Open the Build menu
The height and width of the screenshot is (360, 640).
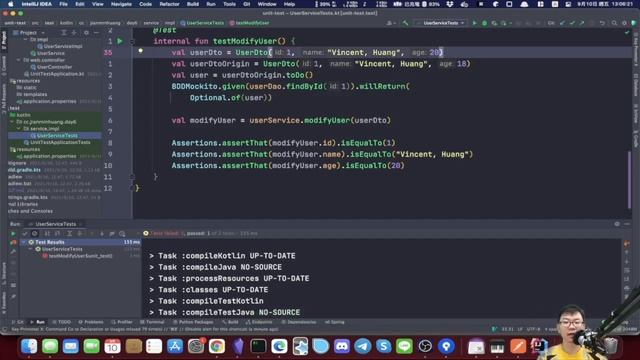(193, 4)
